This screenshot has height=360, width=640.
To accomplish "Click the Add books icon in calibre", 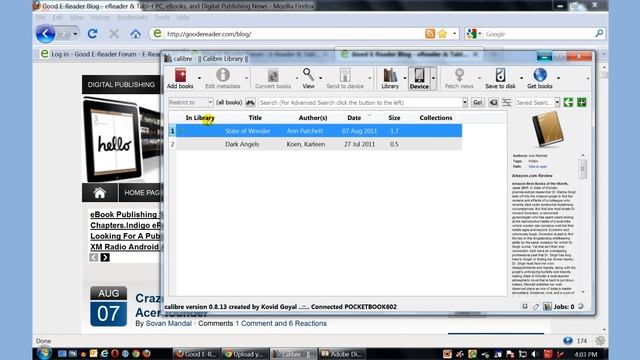I will click(x=180, y=76).
